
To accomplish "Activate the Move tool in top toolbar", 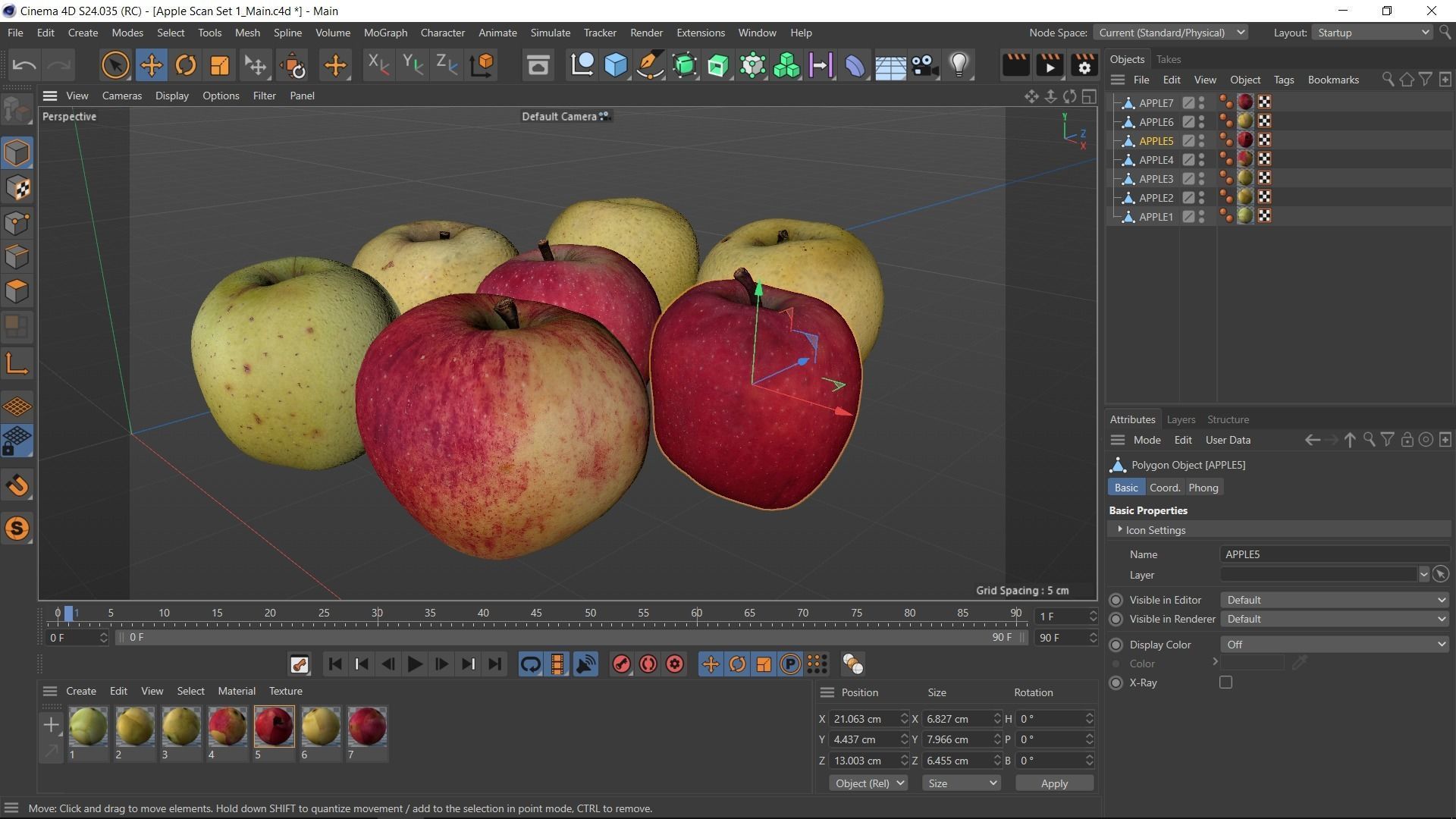I will pyautogui.click(x=151, y=65).
